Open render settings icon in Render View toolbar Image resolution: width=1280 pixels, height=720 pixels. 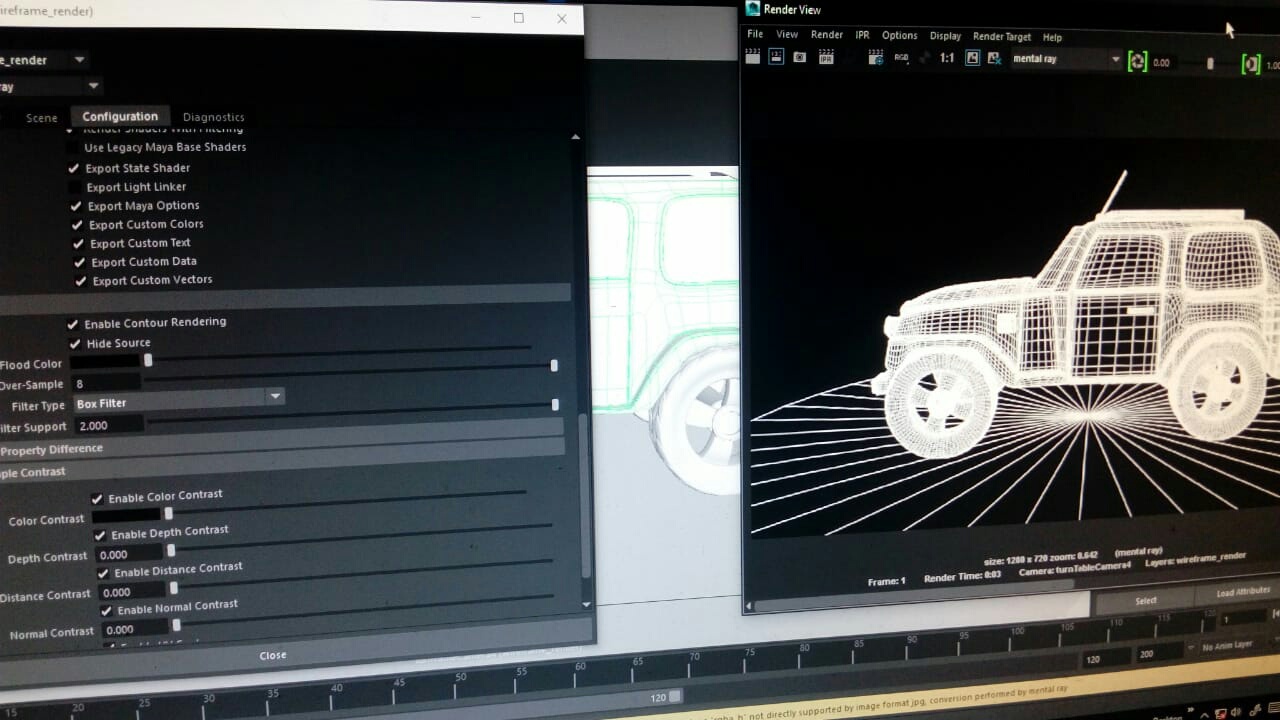coord(876,58)
